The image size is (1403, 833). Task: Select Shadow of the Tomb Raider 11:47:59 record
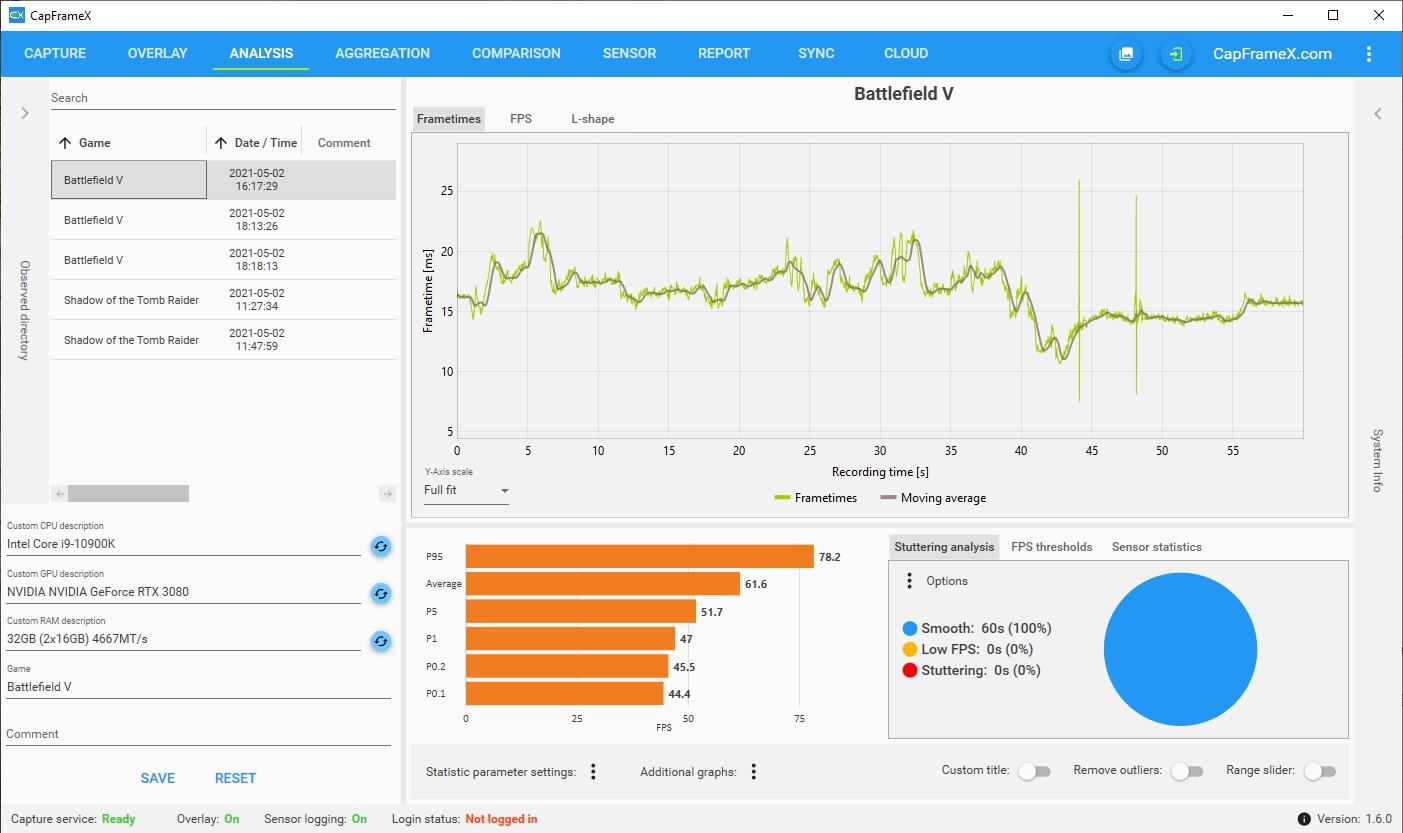pyautogui.click(x=223, y=340)
